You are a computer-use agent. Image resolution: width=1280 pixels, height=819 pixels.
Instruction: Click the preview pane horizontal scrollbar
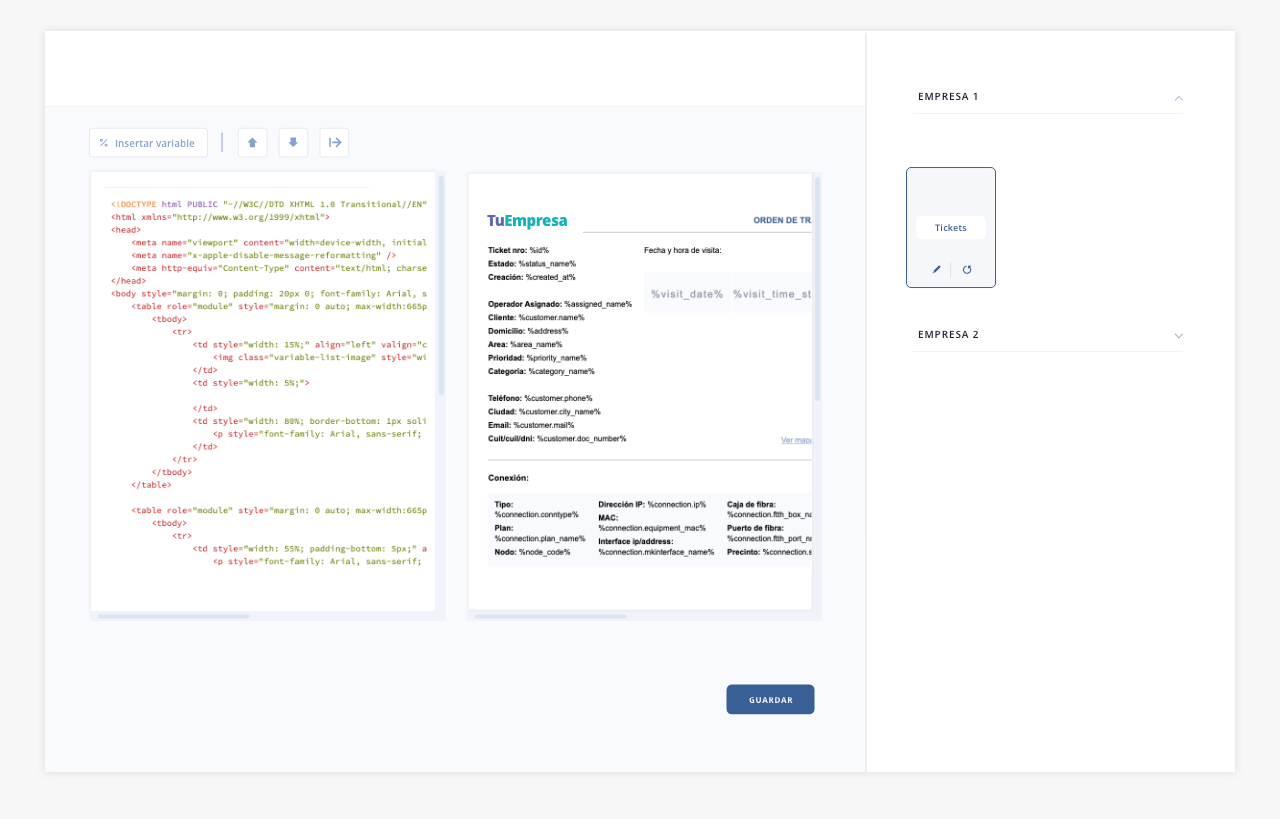tap(550, 616)
